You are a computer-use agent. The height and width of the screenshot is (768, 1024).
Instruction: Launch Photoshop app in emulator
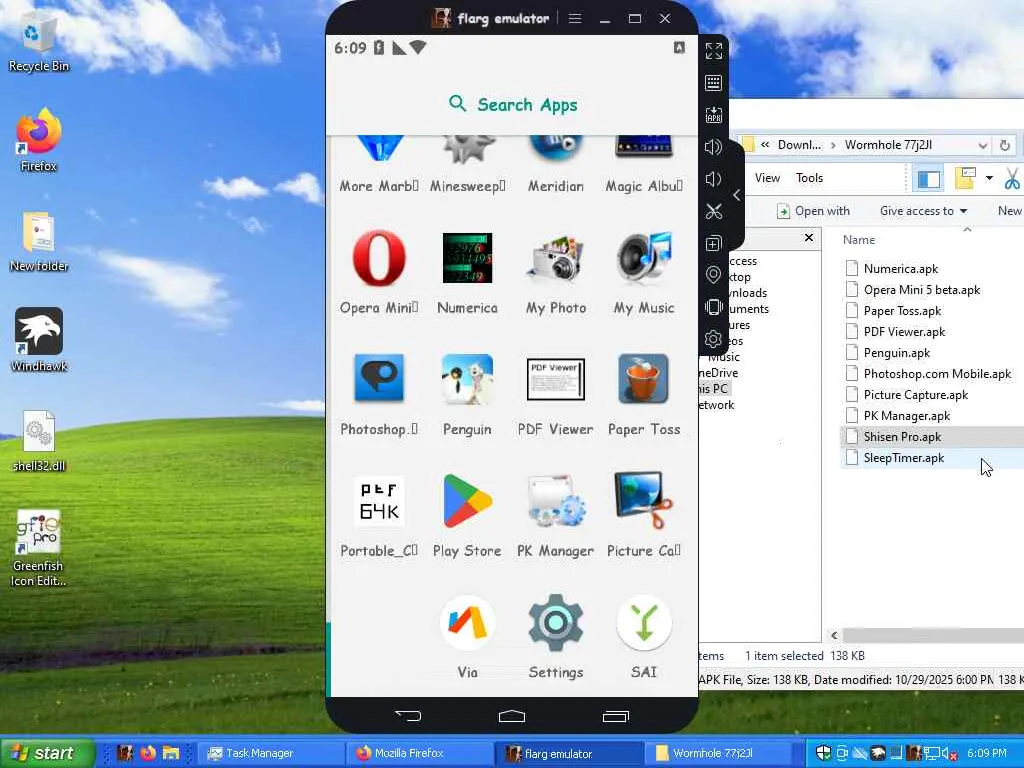pos(379,379)
